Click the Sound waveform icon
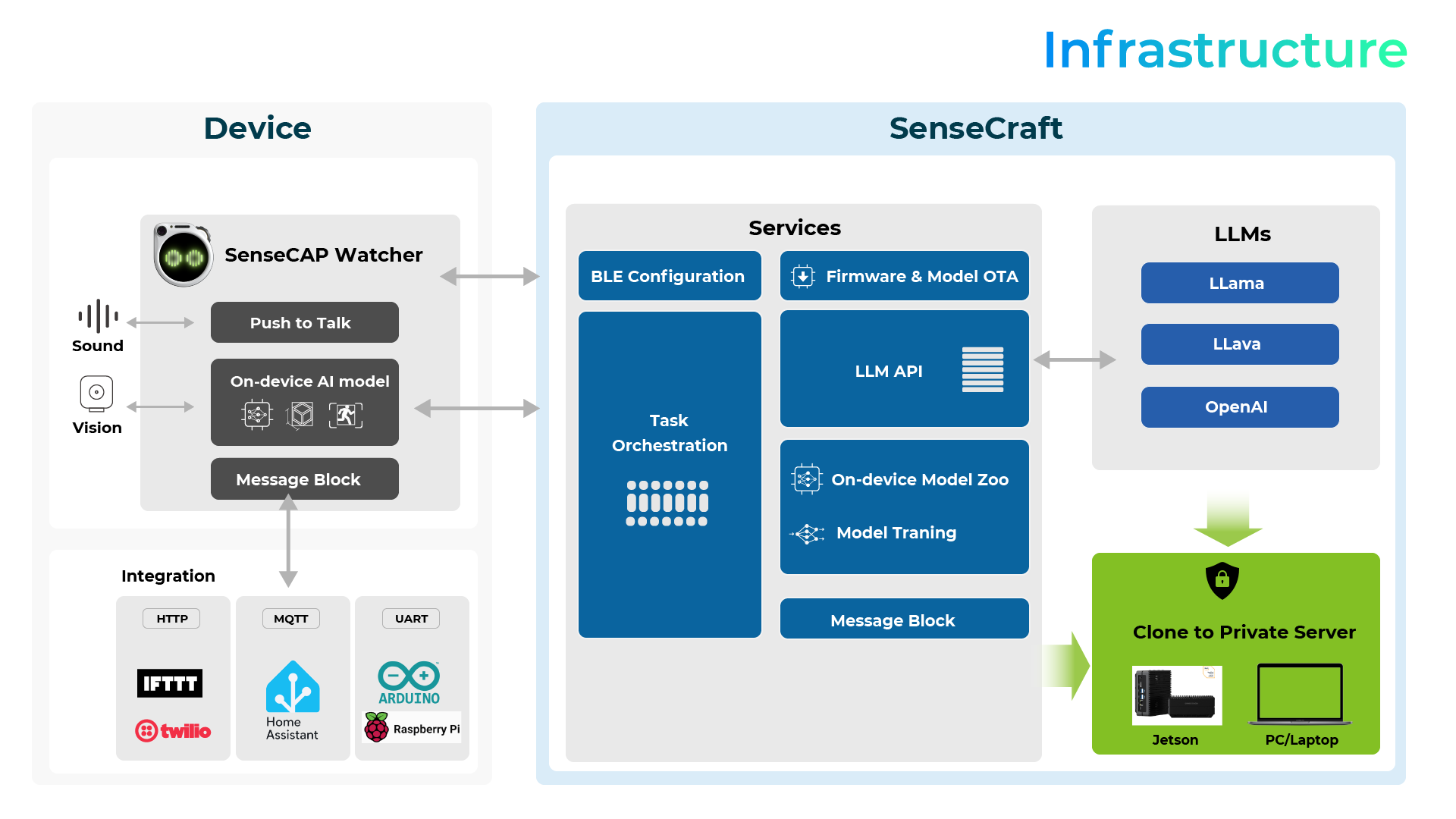The height and width of the screenshot is (819, 1456). coord(98,316)
